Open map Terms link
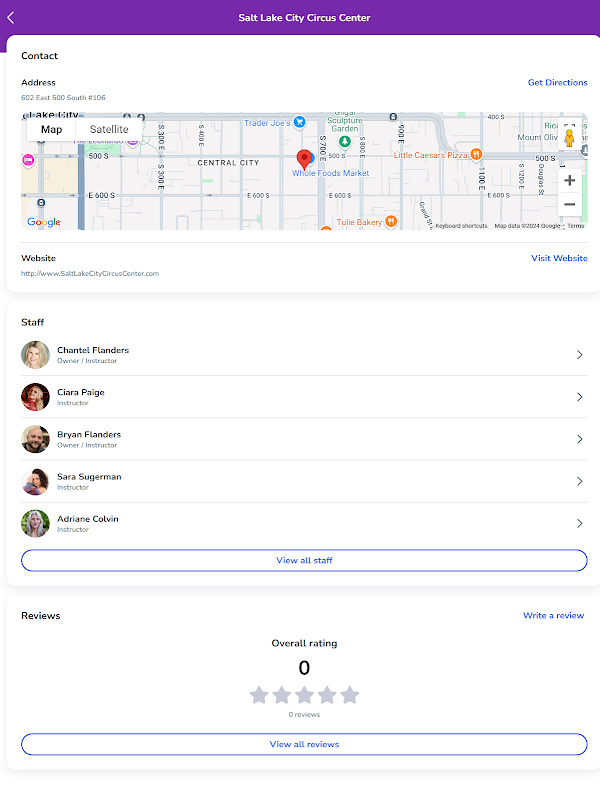 576,226
